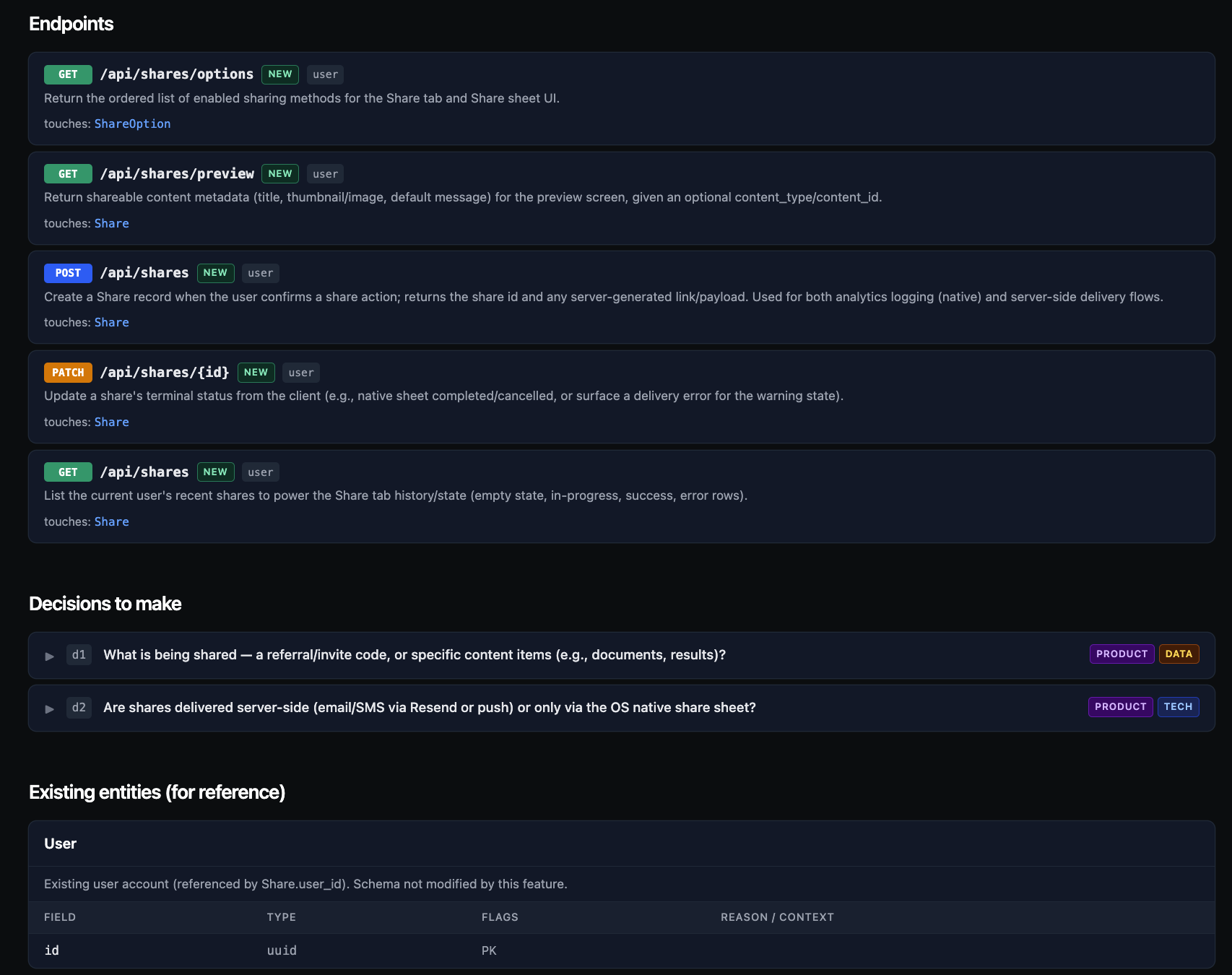Click NEW badge on /api/shares/options
The image size is (1232, 975).
280,74
